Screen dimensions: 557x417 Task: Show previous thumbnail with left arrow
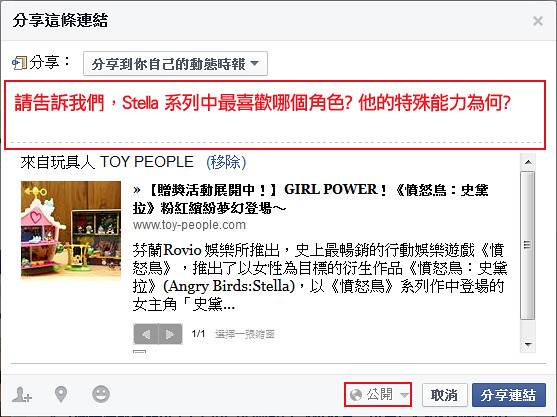[146, 334]
